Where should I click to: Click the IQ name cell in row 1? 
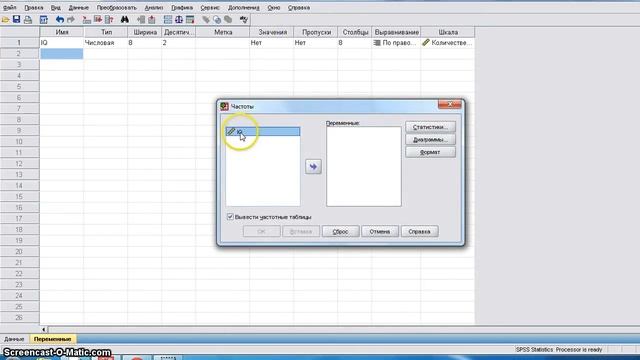click(x=62, y=42)
